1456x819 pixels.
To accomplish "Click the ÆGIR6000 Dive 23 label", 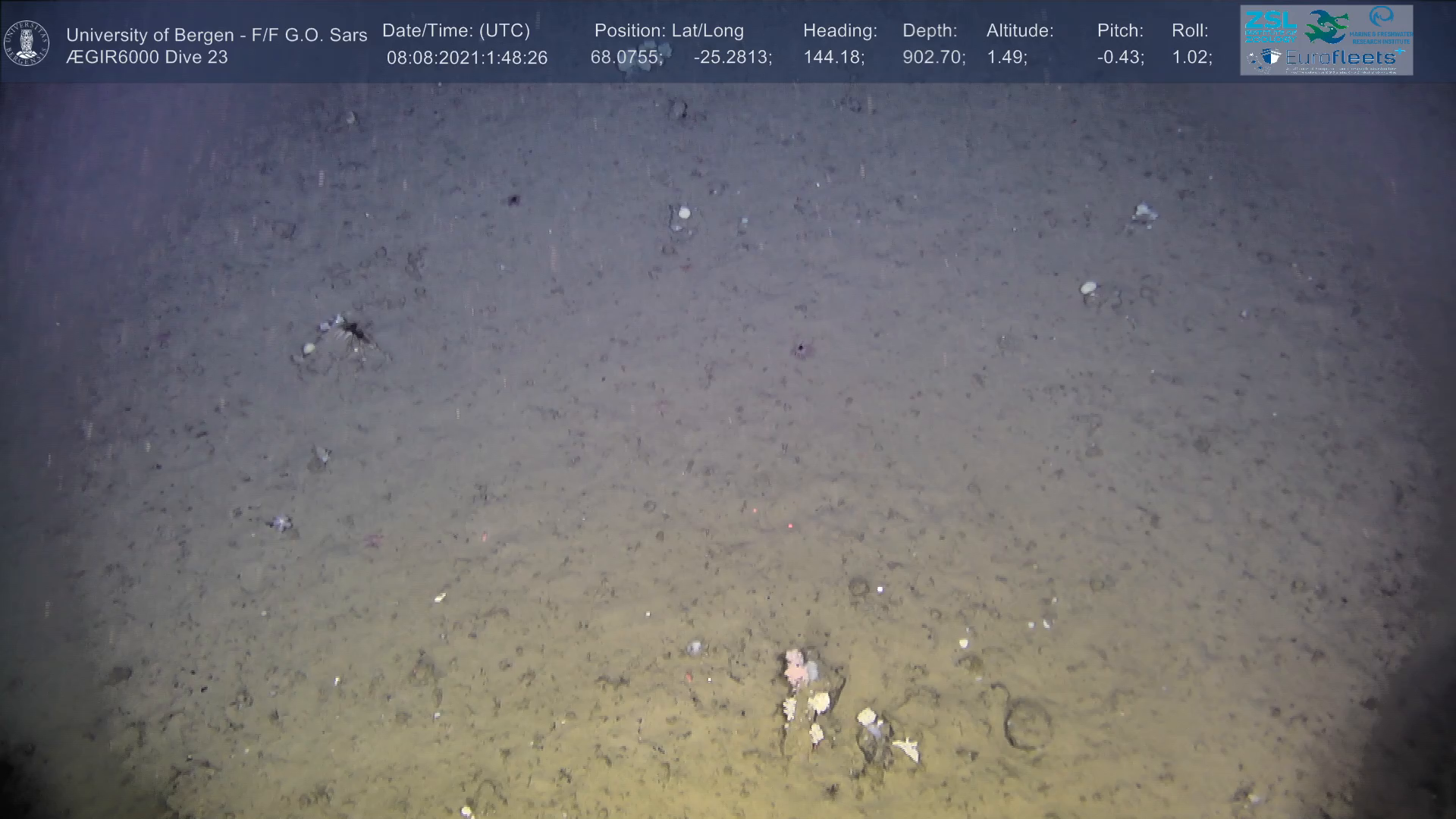I will click(x=147, y=58).
